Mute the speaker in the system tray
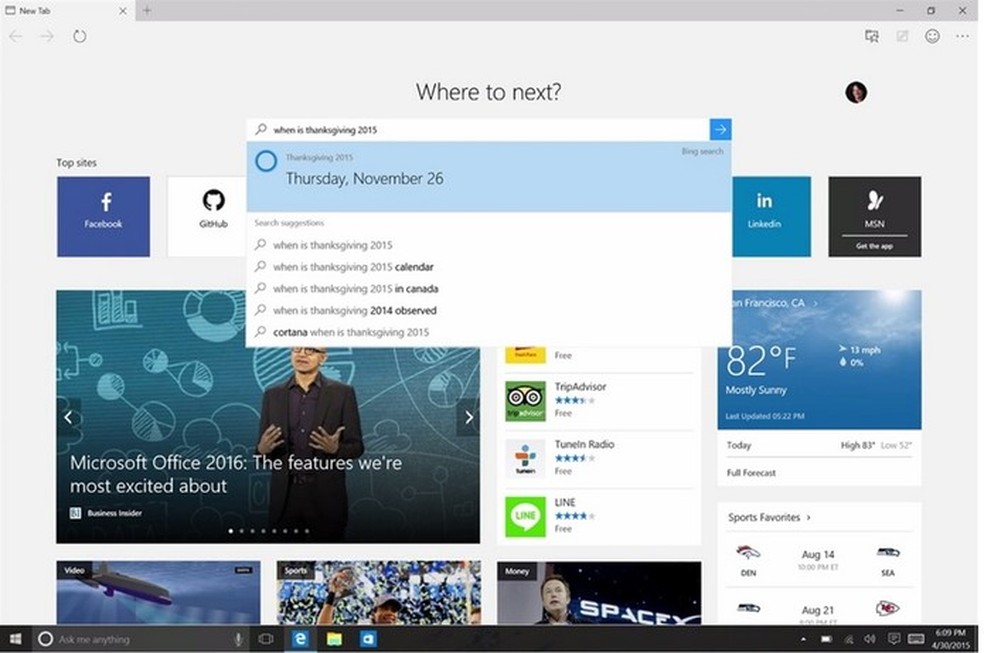 pos(869,639)
